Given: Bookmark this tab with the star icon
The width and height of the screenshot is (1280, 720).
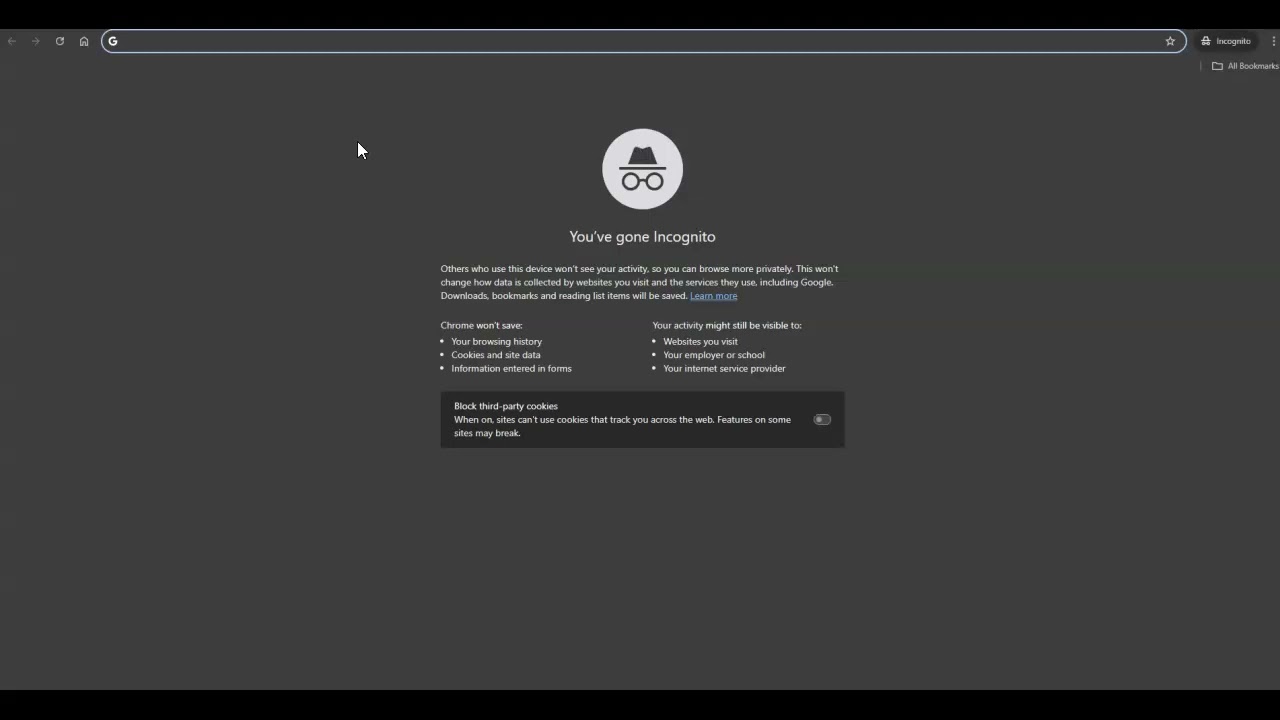Looking at the screenshot, I should click(1170, 41).
